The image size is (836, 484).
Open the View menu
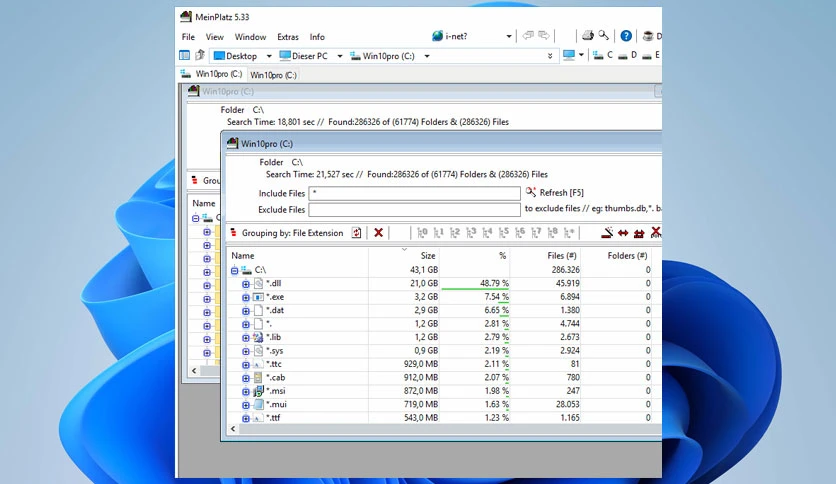(214, 37)
